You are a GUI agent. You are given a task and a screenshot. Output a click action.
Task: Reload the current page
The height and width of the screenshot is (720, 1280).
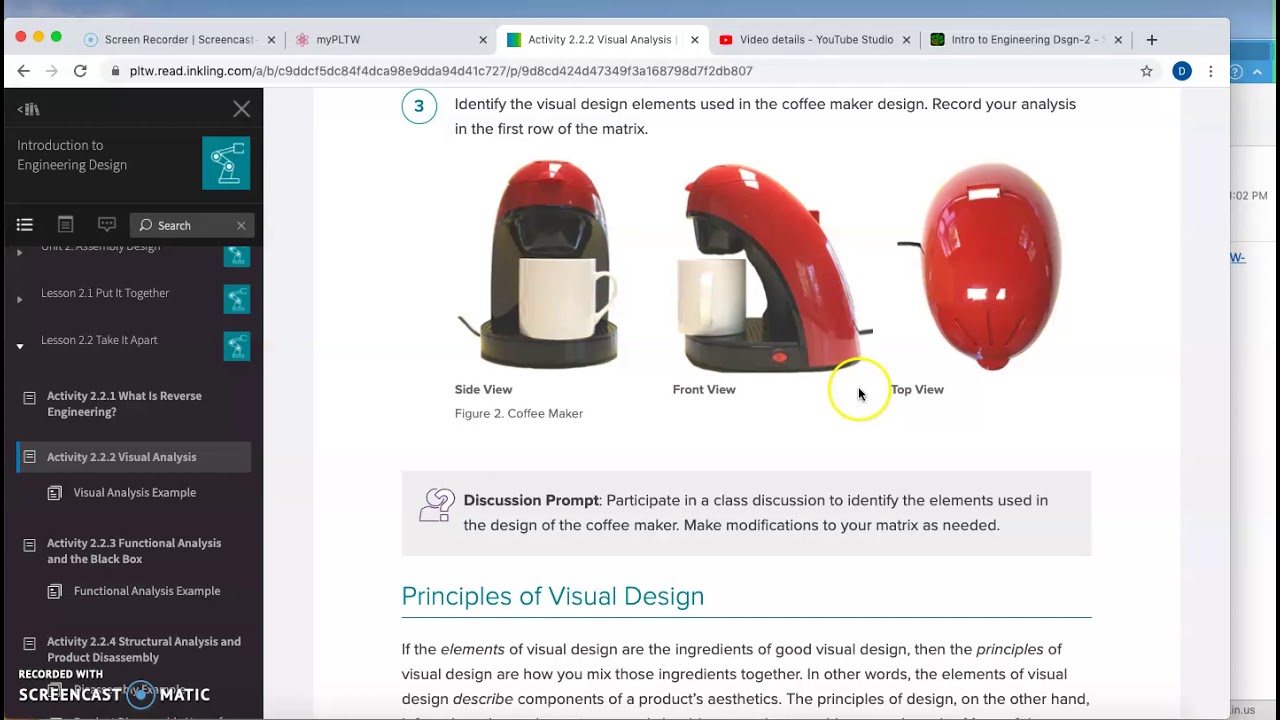(x=80, y=71)
